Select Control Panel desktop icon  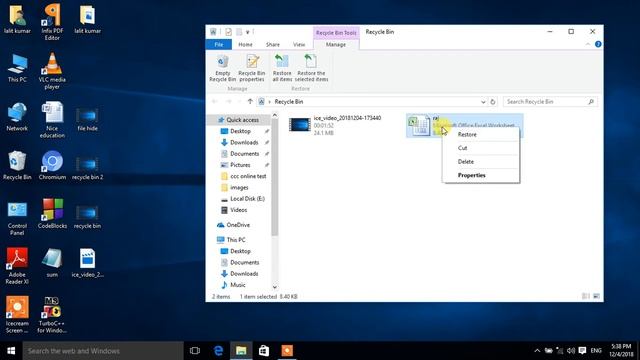[x=17, y=218]
